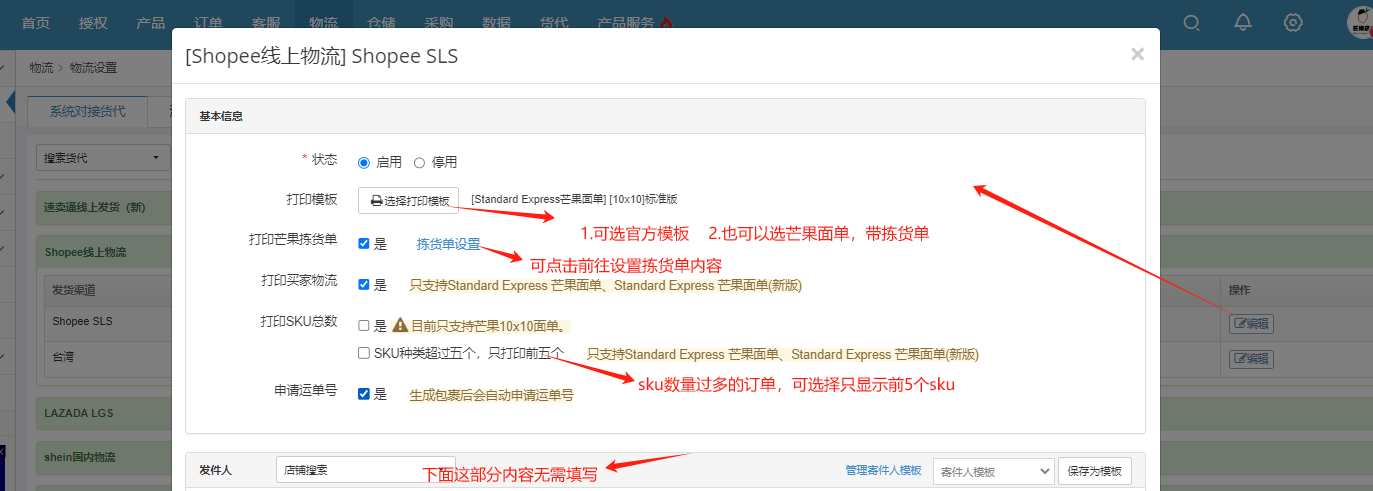Click the 保存为模板 button

(1095, 471)
